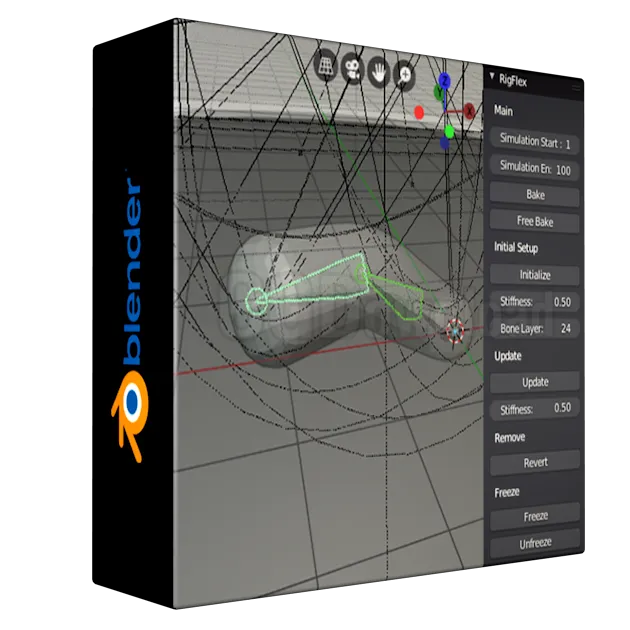Click the RigFlex panel drag grip
This screenshot has height=630, width=630.
(x=577, y=88)
